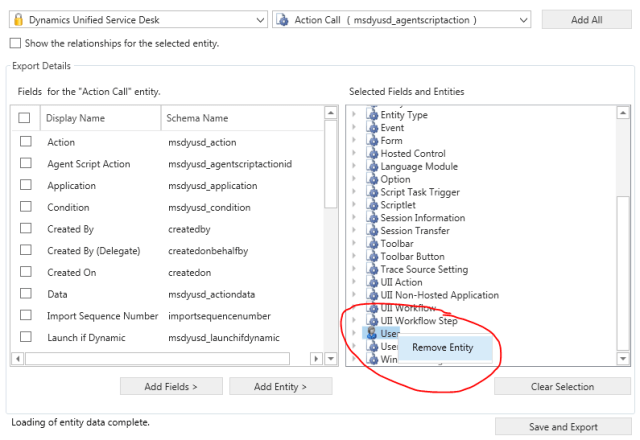Check the Created By (Delegate) field checkbox
Viewport: 640px width, 440px height.
(x=26, y=249)
